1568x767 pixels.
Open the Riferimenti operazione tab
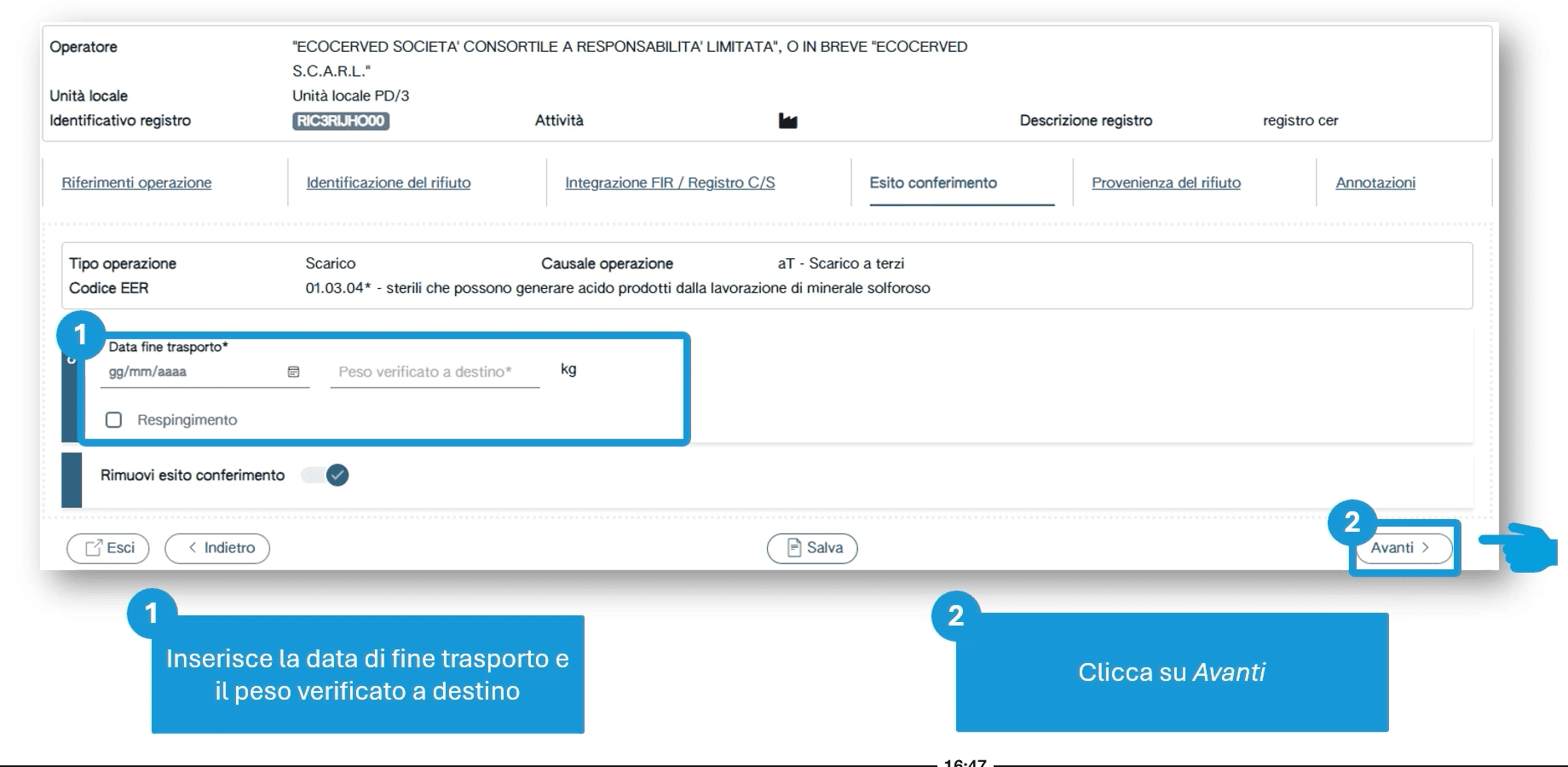(136, 182)
